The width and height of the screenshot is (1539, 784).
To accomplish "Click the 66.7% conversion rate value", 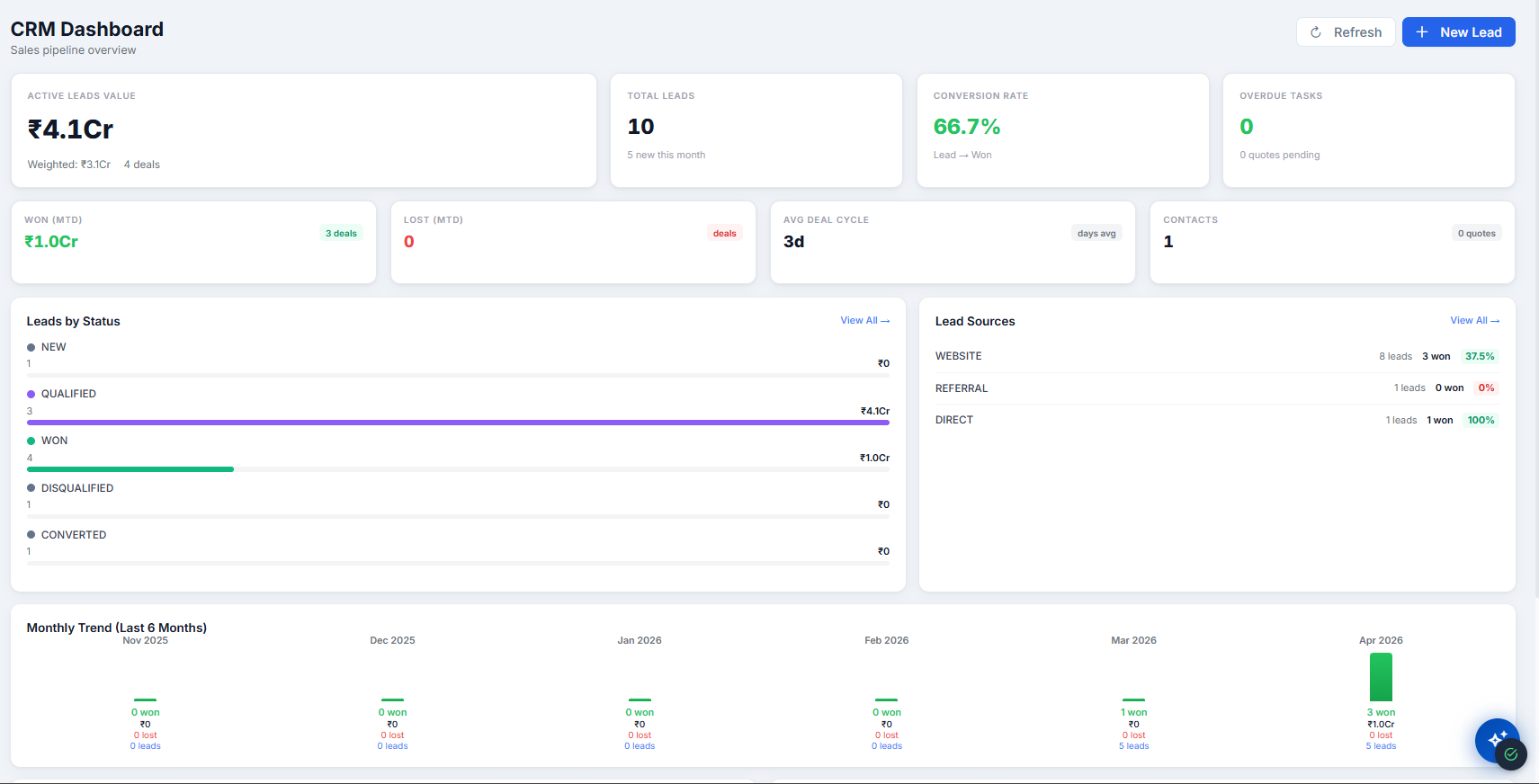I will [x=967, y=127].
